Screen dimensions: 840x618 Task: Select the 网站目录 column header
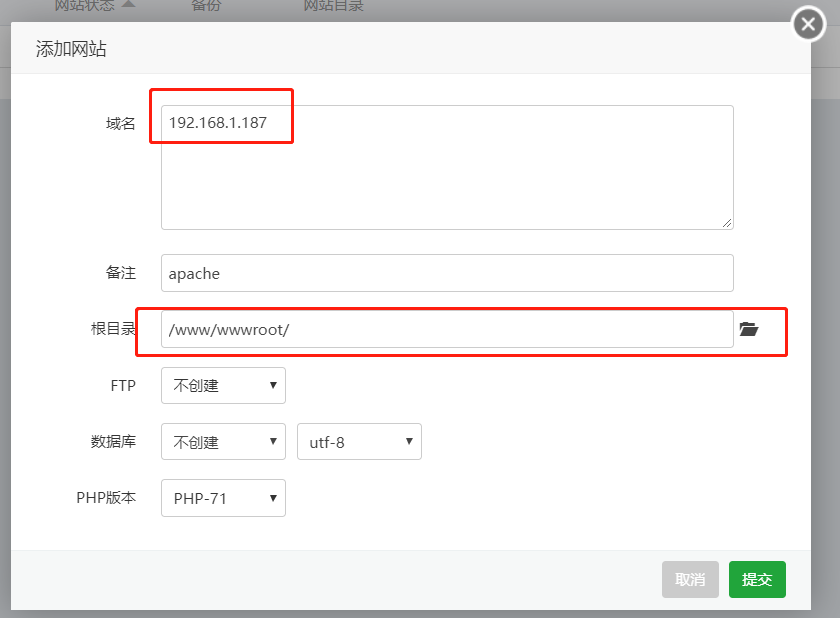tap(333, 6)
